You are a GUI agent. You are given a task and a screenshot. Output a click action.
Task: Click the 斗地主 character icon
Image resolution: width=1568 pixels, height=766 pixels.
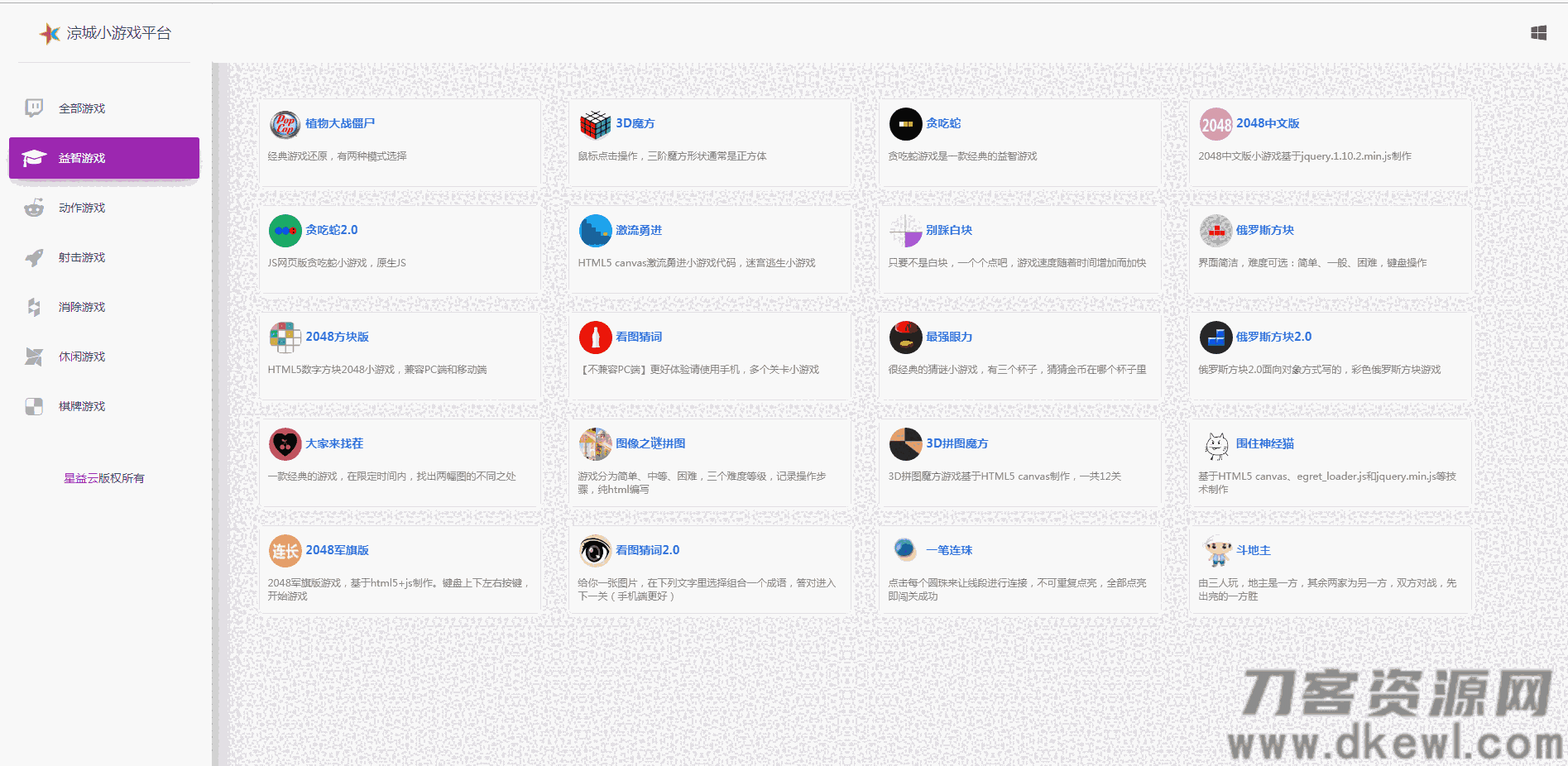[x=1217, y=551]
